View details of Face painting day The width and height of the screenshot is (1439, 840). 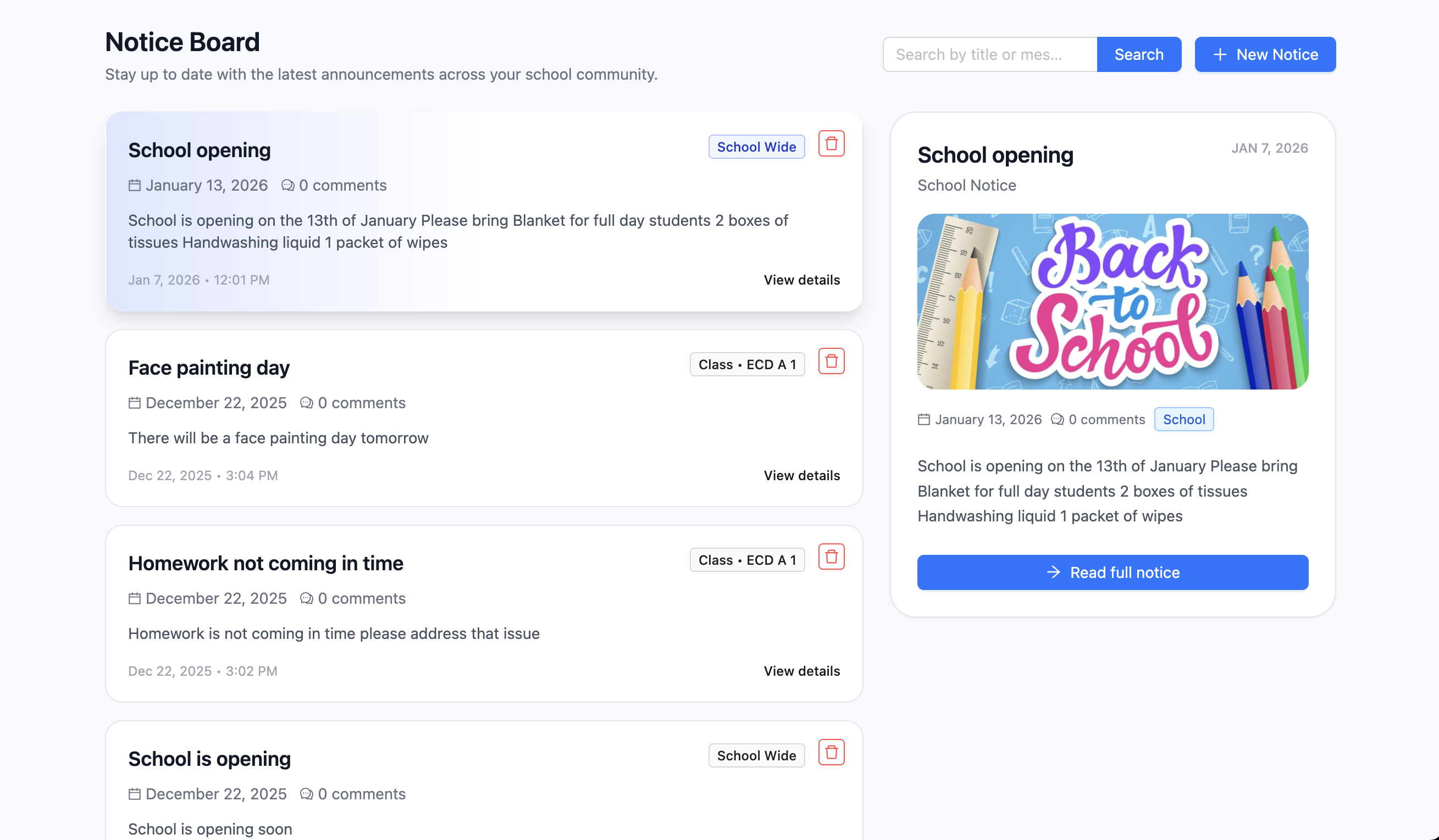(x=802, y=476)
